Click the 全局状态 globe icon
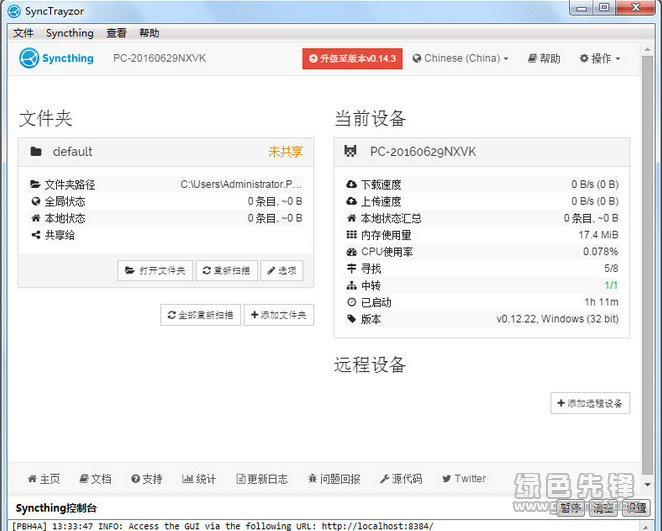This screenshot has width=662, height=531. (35, 201)
